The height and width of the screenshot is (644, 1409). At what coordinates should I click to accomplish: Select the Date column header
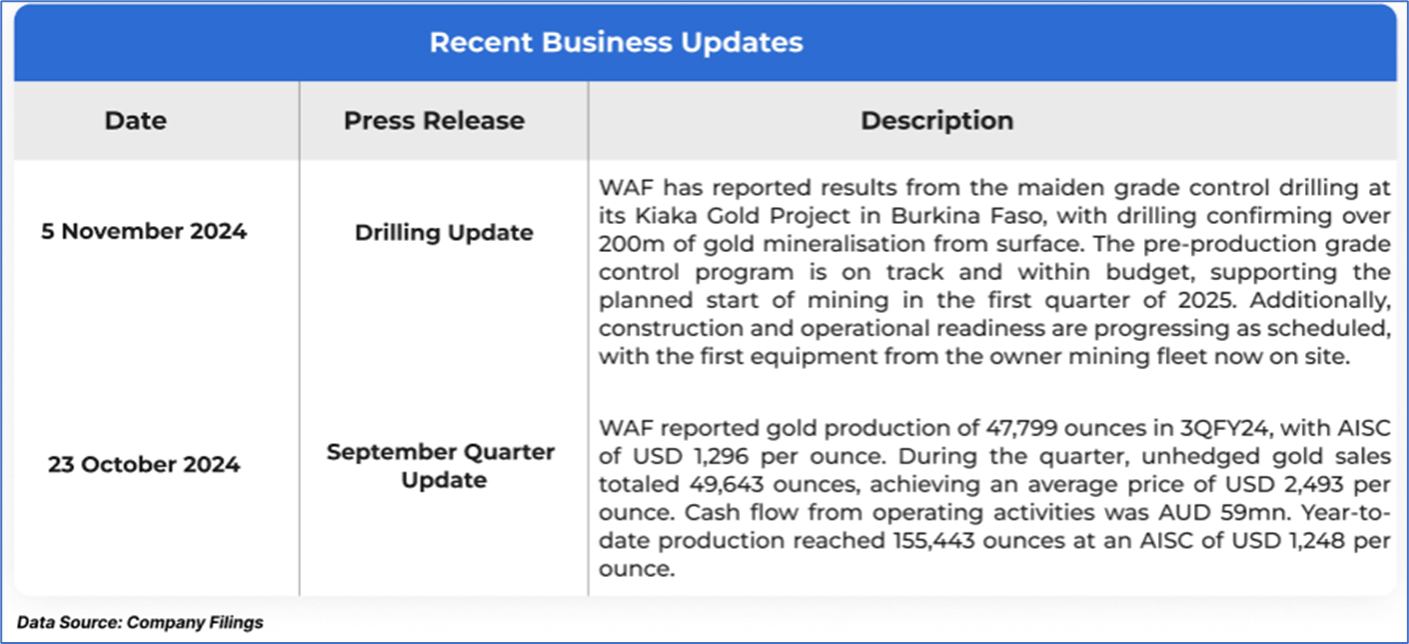click(136, 121)
